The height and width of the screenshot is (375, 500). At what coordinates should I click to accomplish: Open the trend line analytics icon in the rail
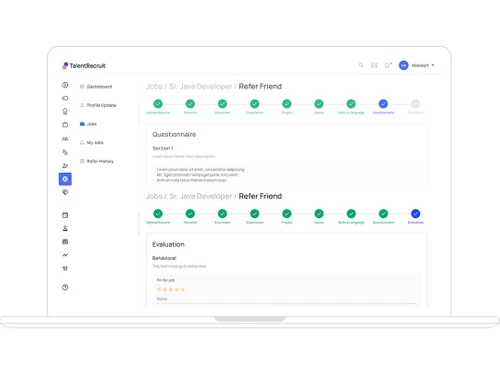[x=65, y=255]
